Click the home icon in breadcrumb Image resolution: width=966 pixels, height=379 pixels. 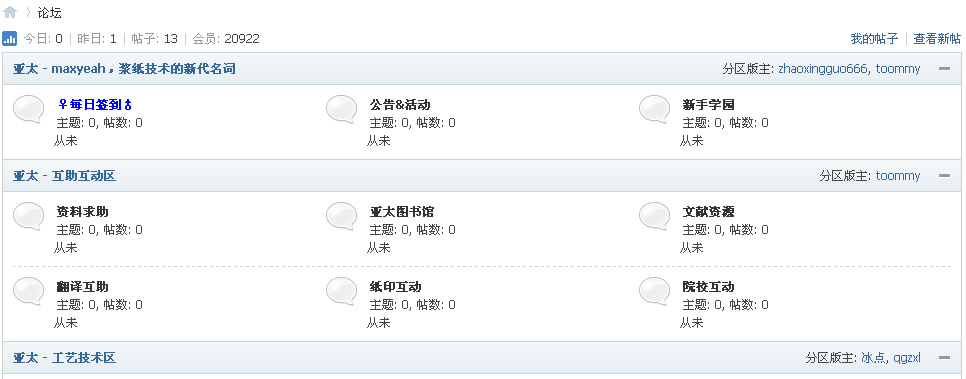10,12
